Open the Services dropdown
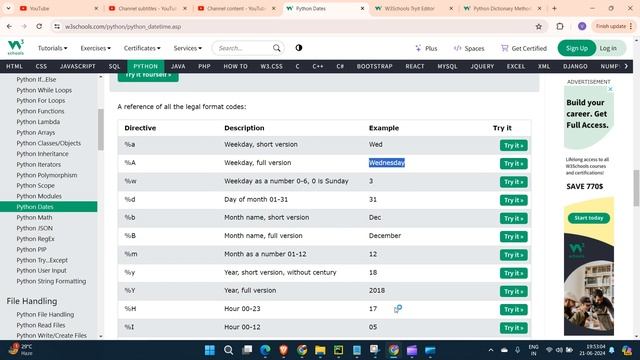The image size is (640, 360). pos(187,48)
